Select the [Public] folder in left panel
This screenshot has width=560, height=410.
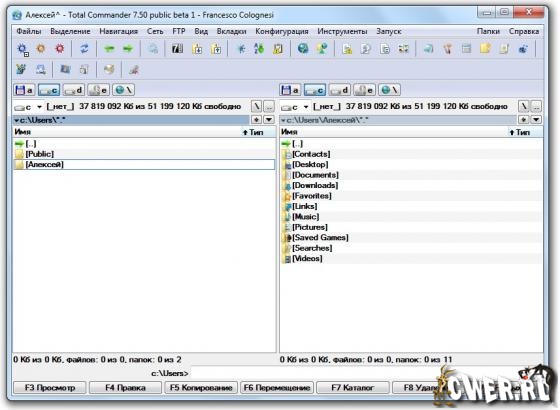pos(144,154)
